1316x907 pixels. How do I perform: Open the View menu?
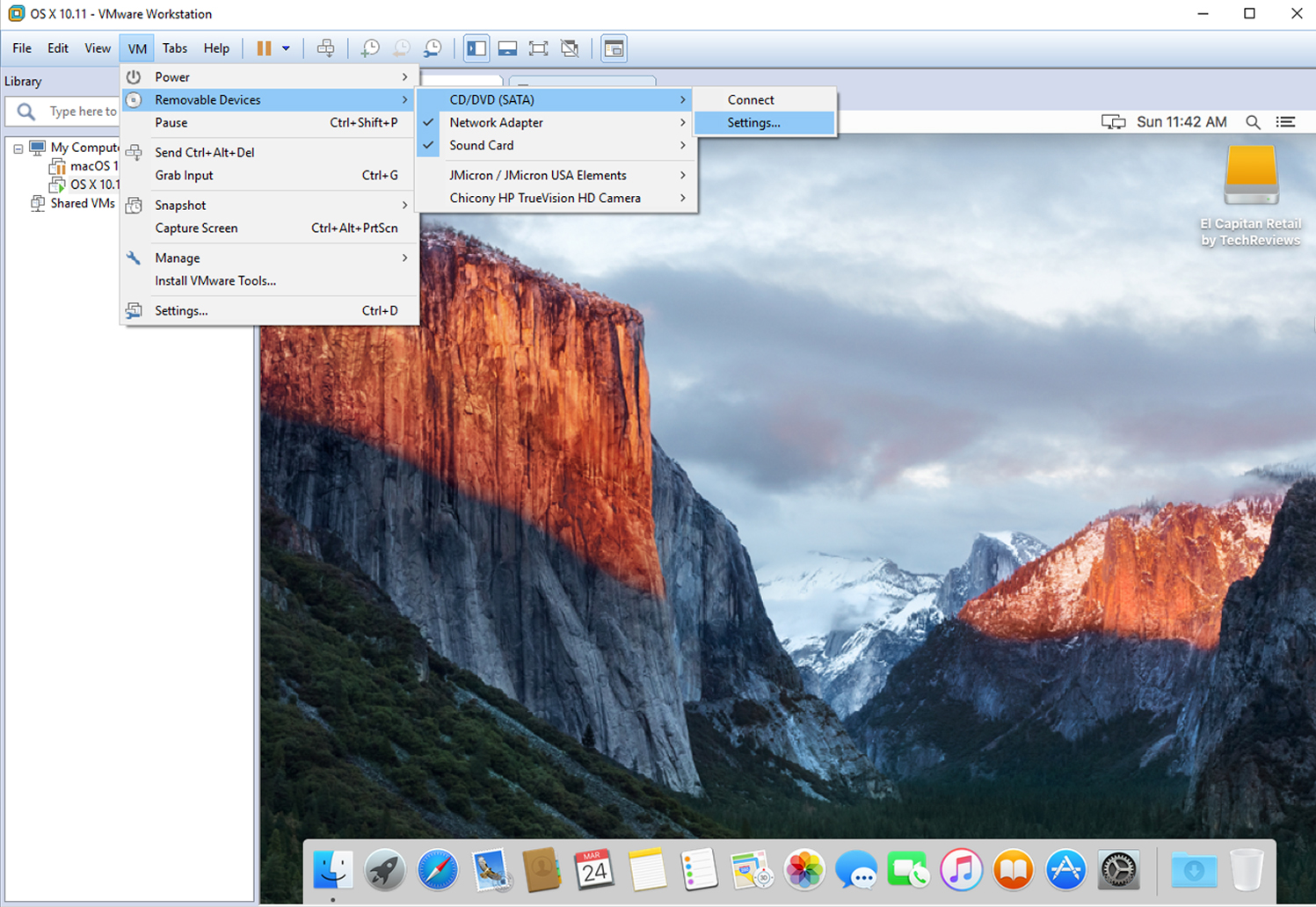point(98,48)
